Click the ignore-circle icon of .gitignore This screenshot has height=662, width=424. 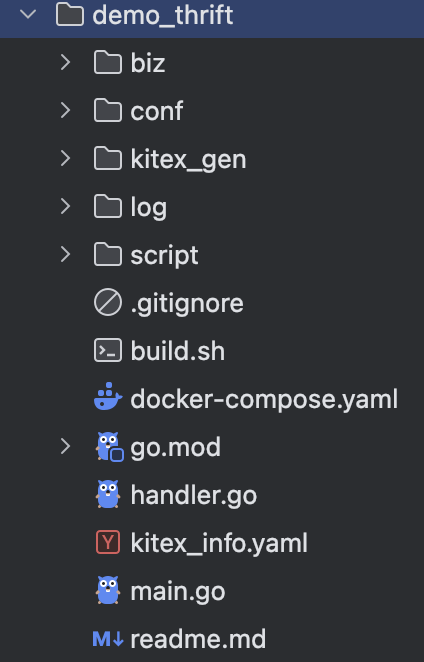108,302
